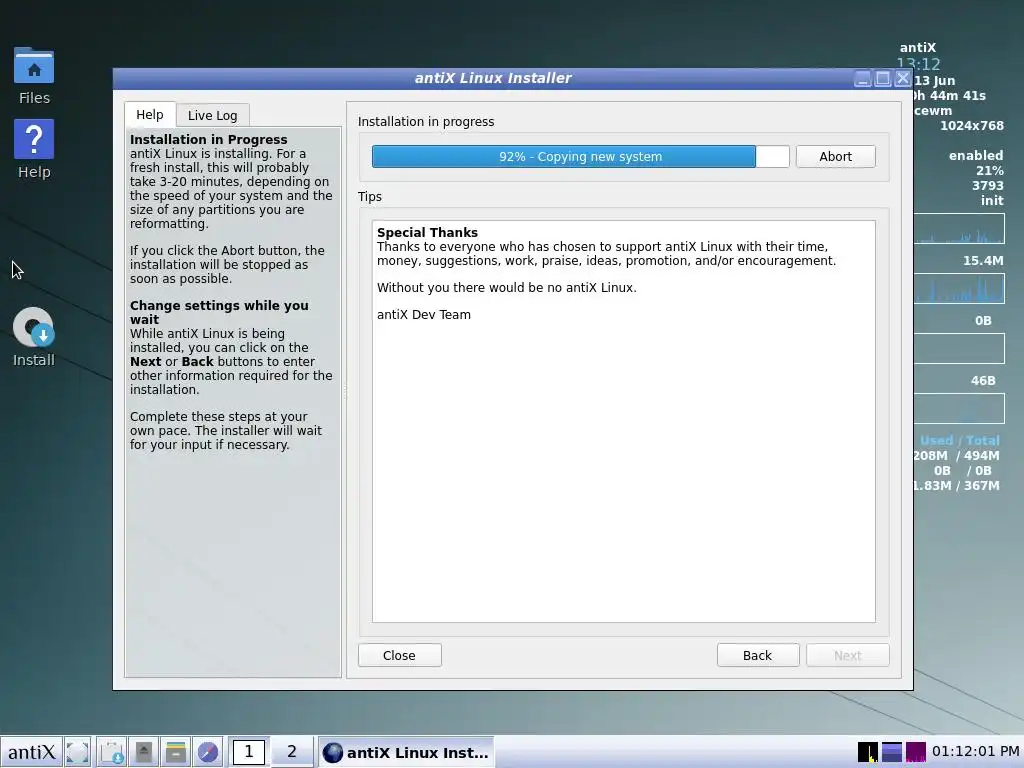Click 'Without you there would be no antiX Linux.'

pyautogui.click(x=506, y=287)
